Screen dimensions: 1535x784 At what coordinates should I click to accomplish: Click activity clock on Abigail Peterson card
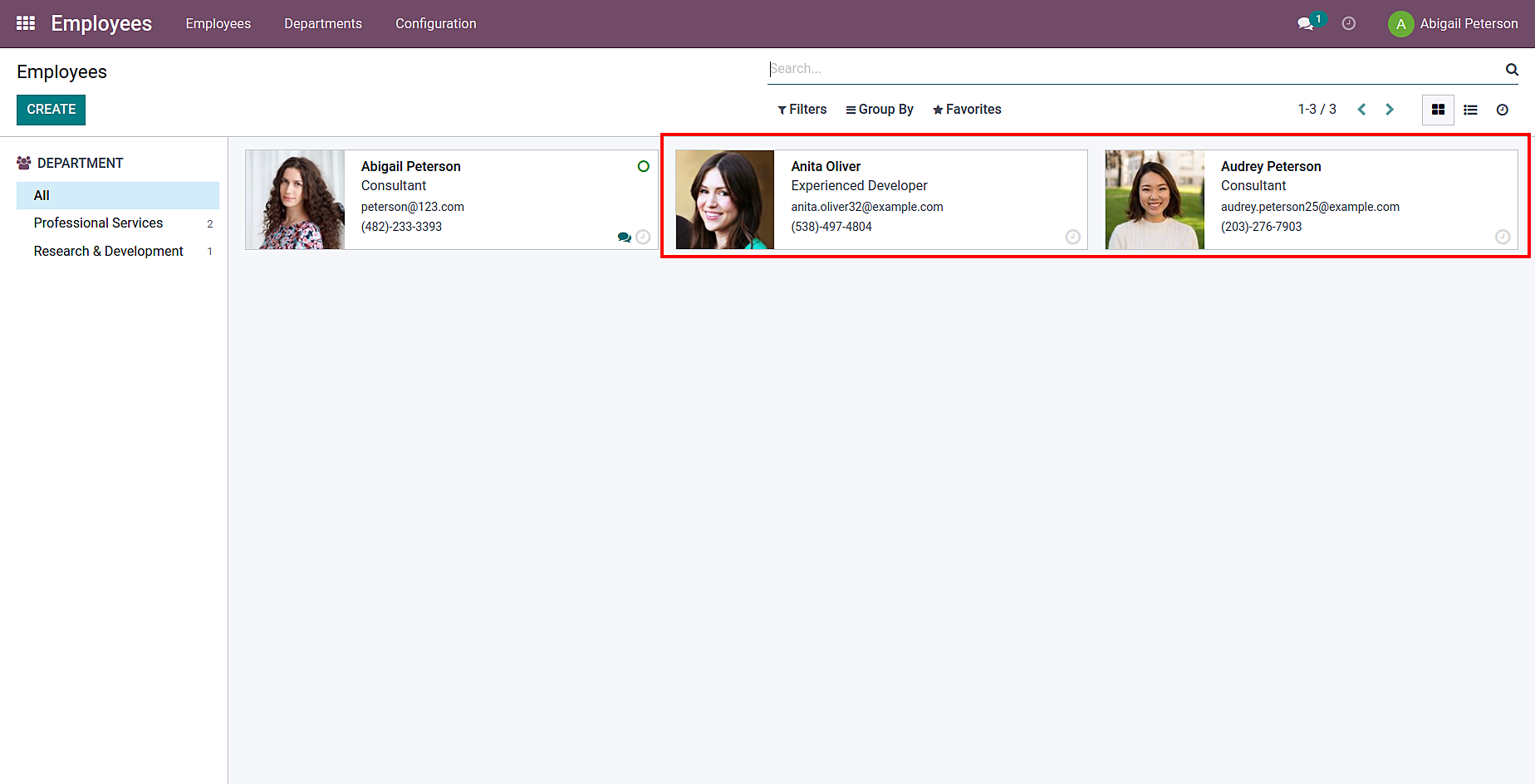click(643, 238)
